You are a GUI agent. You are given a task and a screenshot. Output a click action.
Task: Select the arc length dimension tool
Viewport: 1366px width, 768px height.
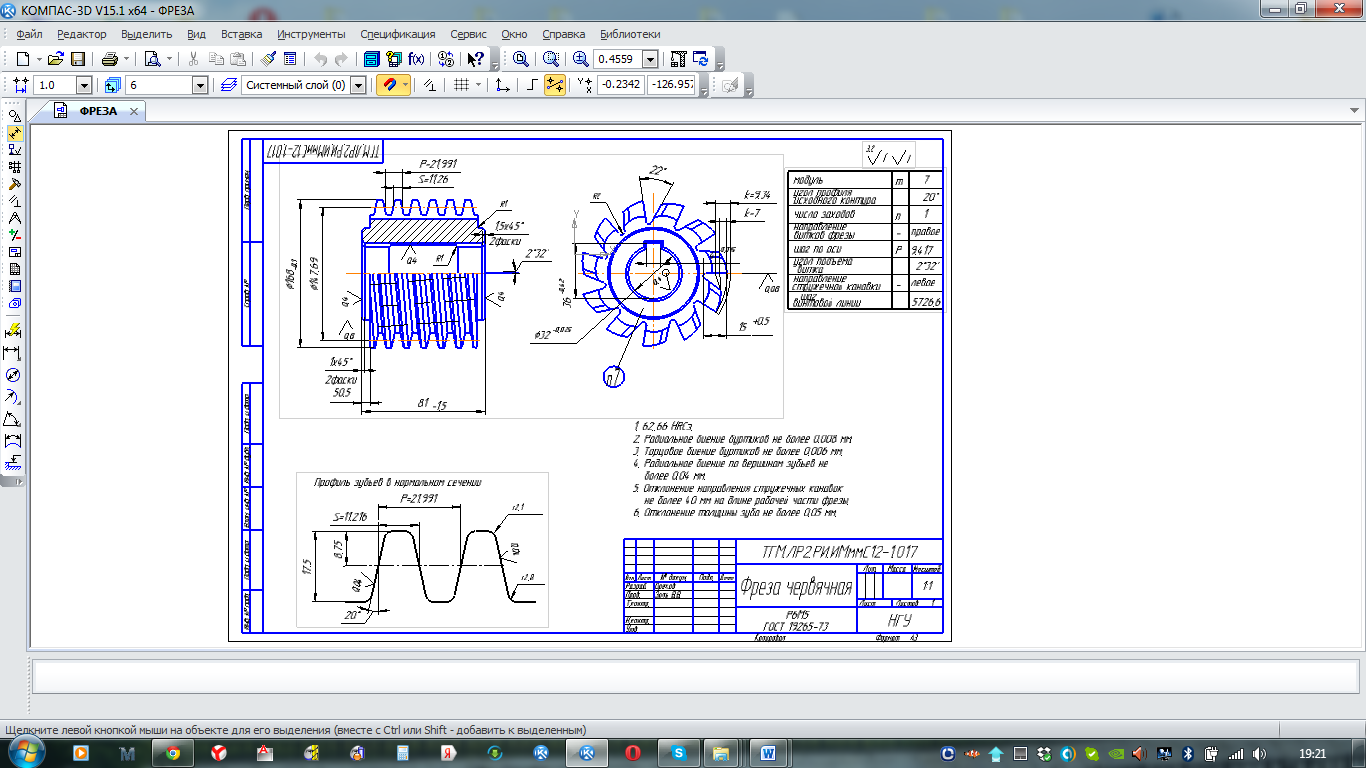coord(13,442)
